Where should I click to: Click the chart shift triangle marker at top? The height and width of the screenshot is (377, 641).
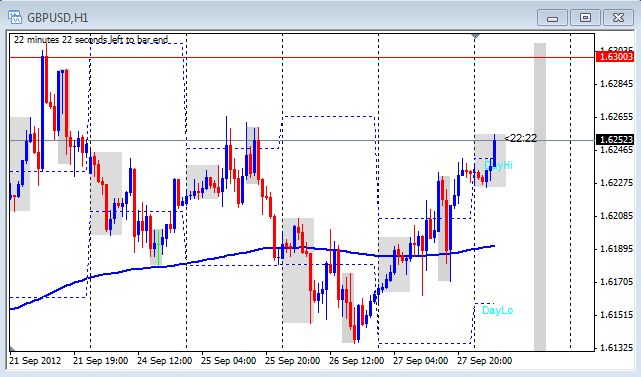(x=475, y=37)
